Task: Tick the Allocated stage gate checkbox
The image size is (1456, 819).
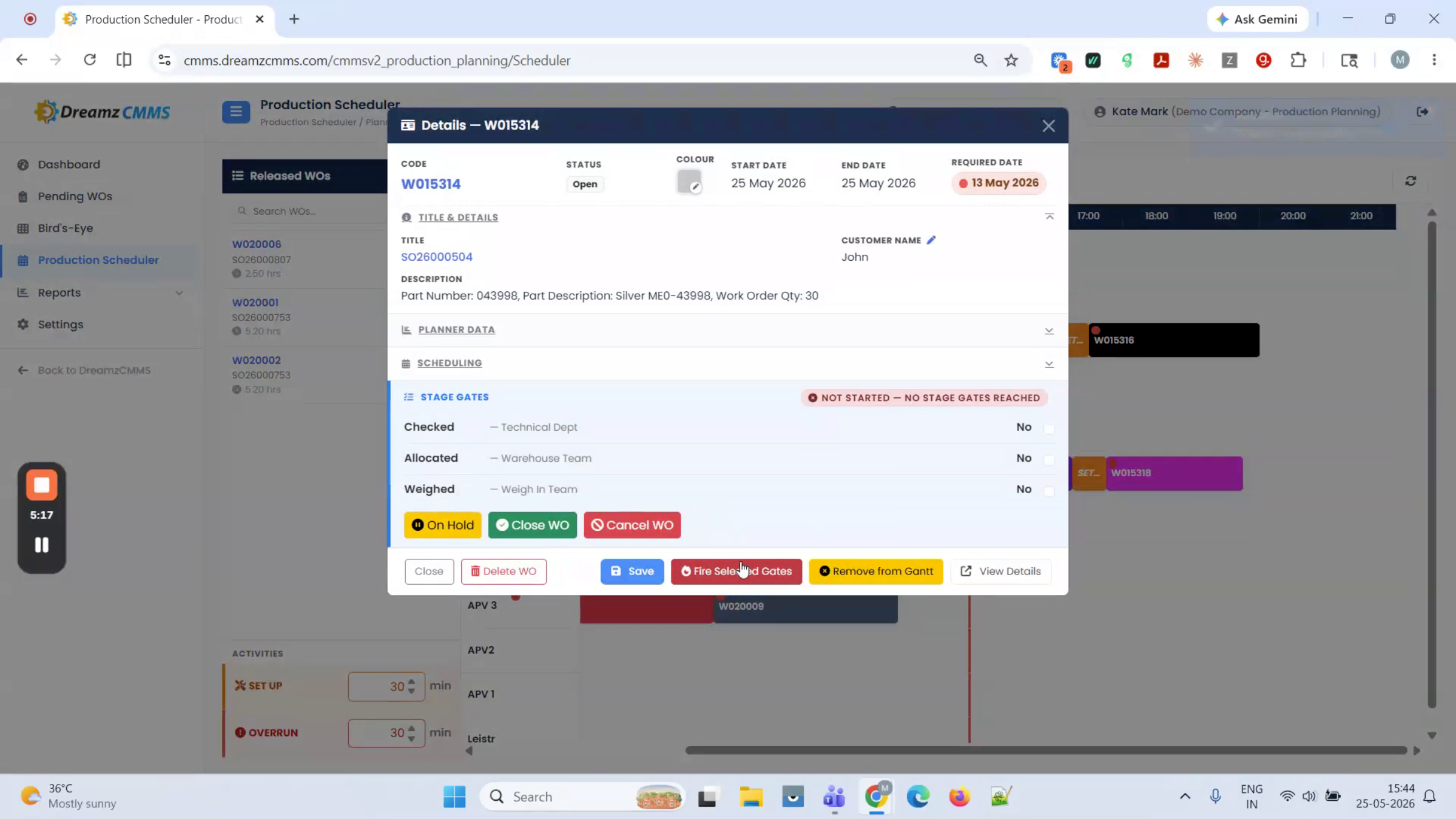Action: coord(1049,459)
